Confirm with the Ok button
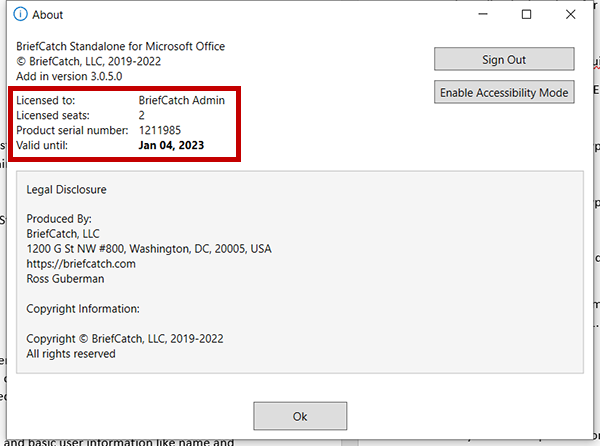The image size is (600, 446). [x=300, y=415]
